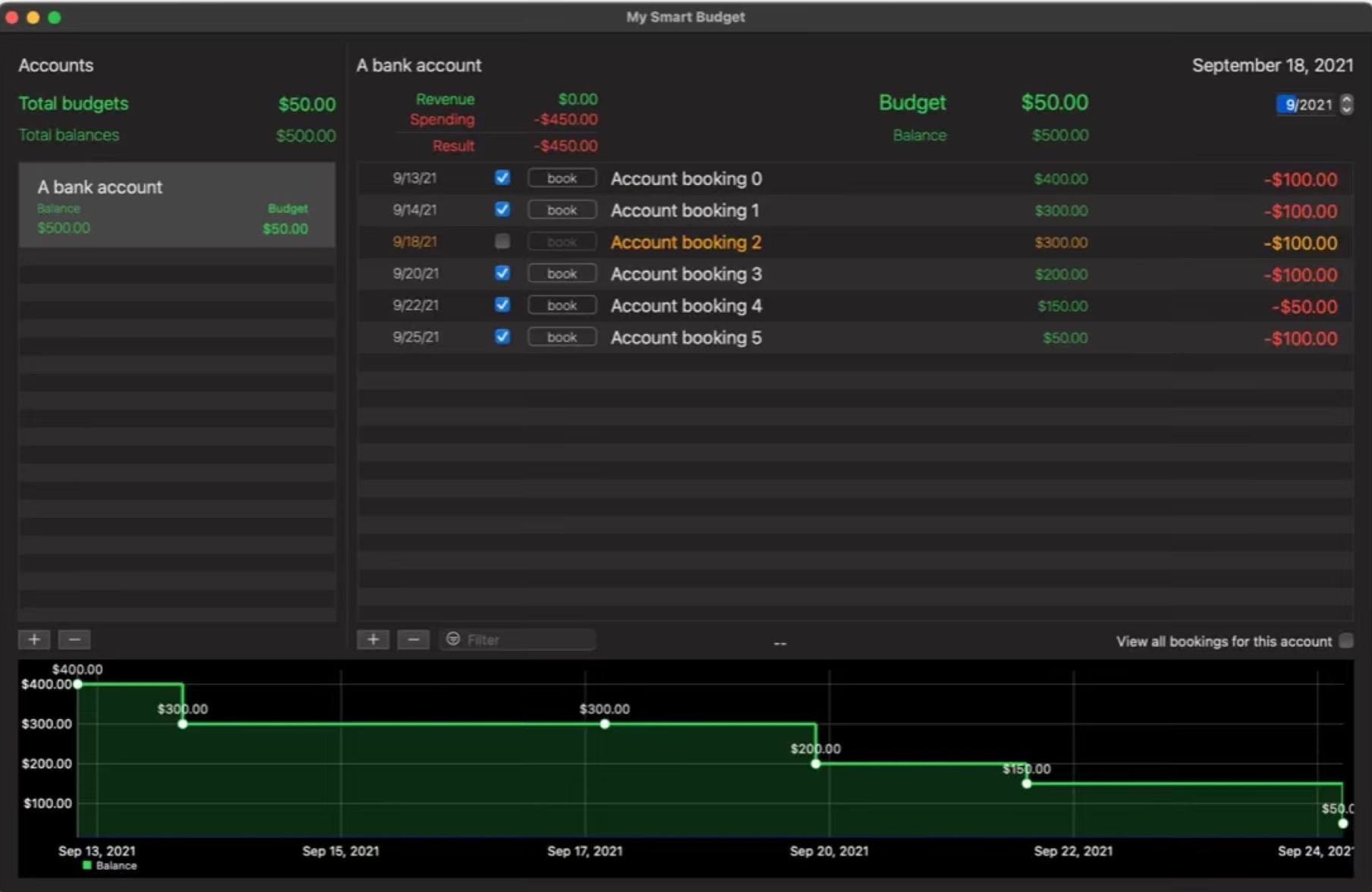Click the month stepper arrows beside 9/2021
This screenshot has width=1372, height=892.
point(1346,104)
